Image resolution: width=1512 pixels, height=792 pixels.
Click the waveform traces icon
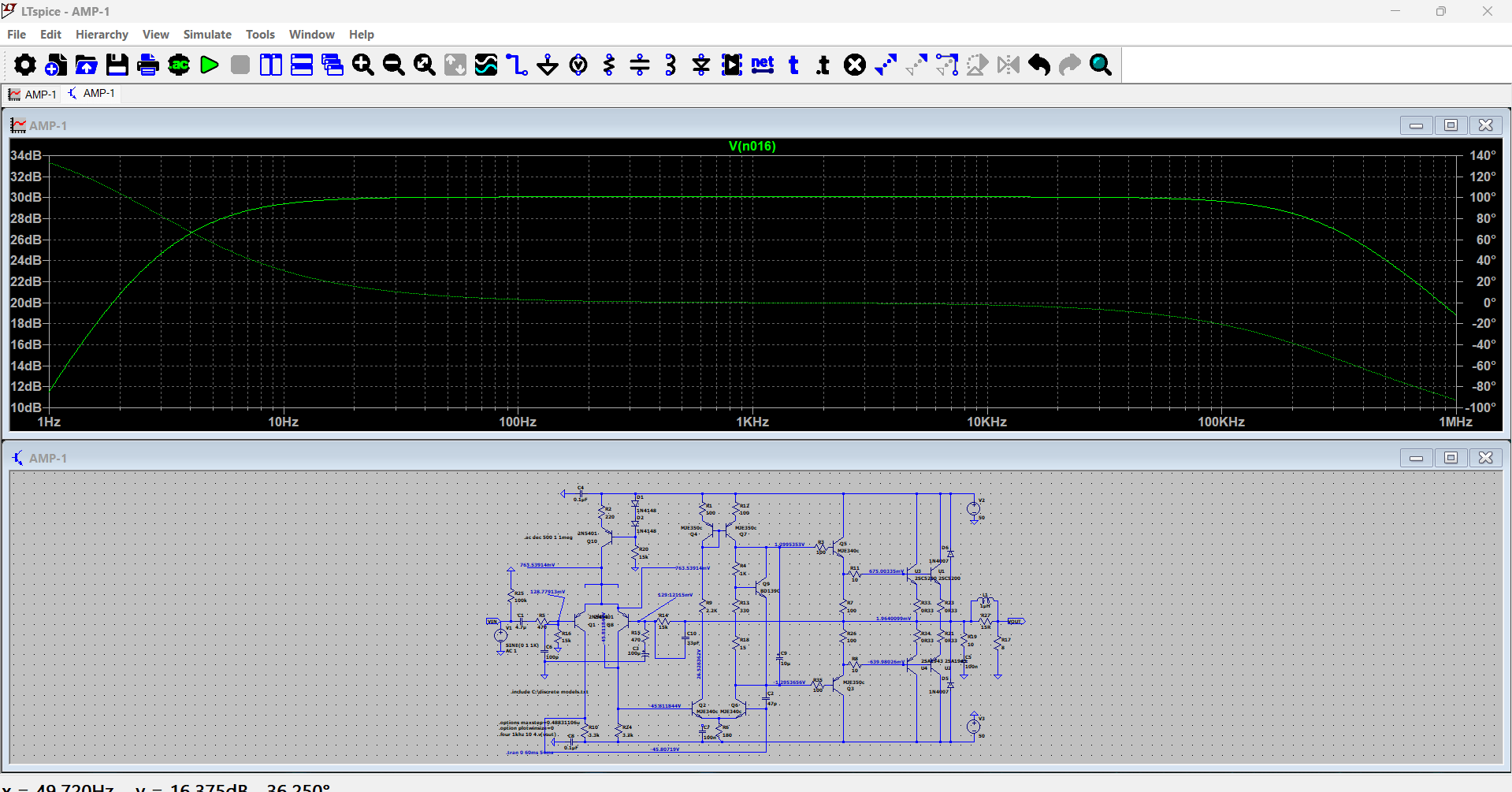tap(486, 65)
